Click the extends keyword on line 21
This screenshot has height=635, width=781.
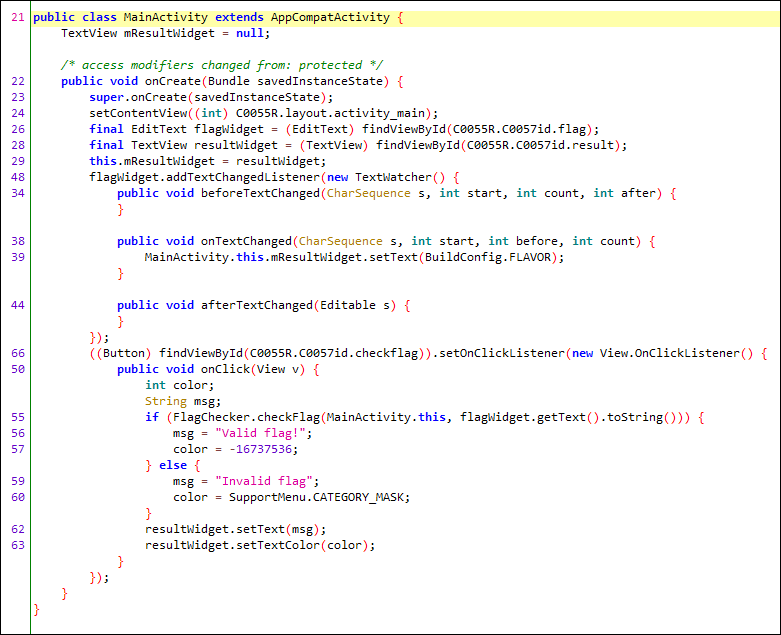pos(239,17)
